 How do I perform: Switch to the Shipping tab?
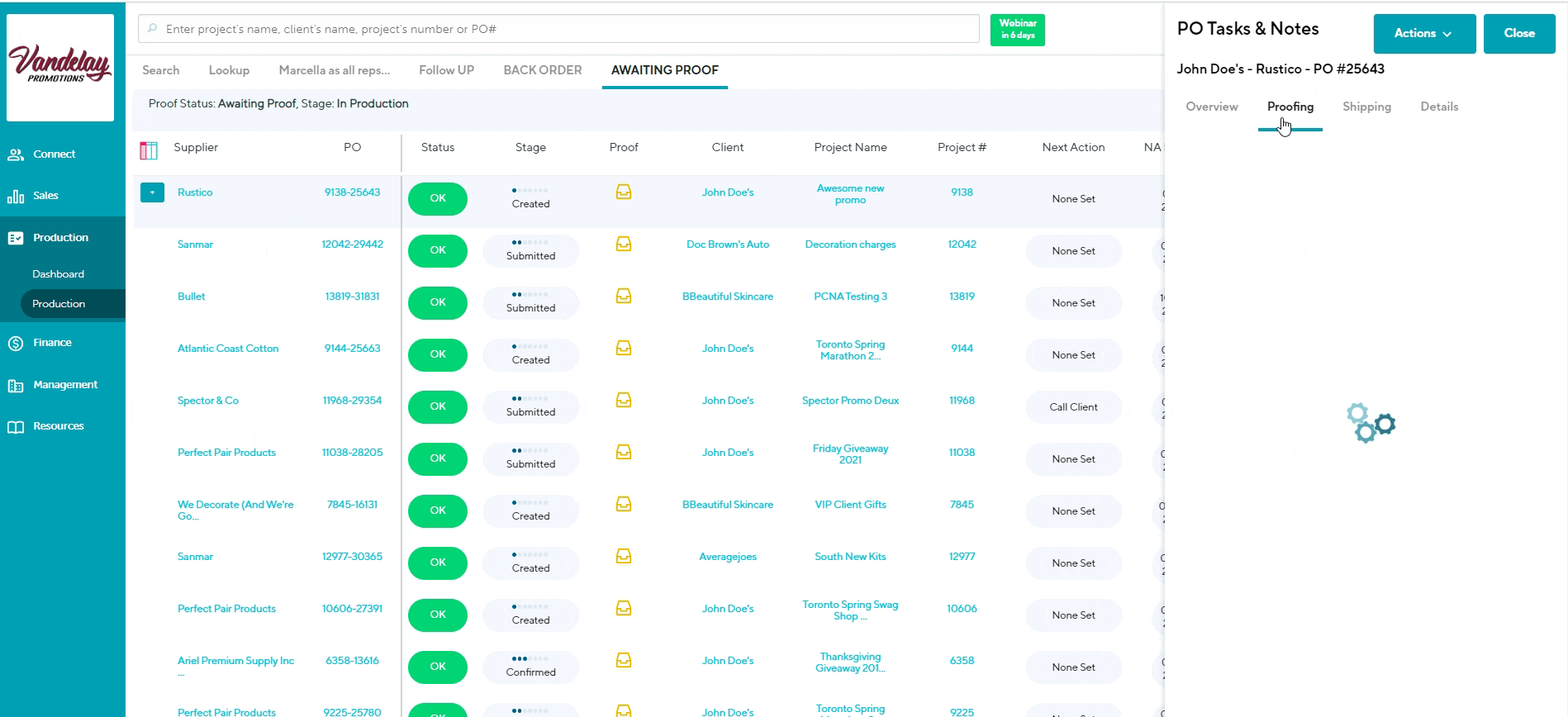coord(1366,107)
